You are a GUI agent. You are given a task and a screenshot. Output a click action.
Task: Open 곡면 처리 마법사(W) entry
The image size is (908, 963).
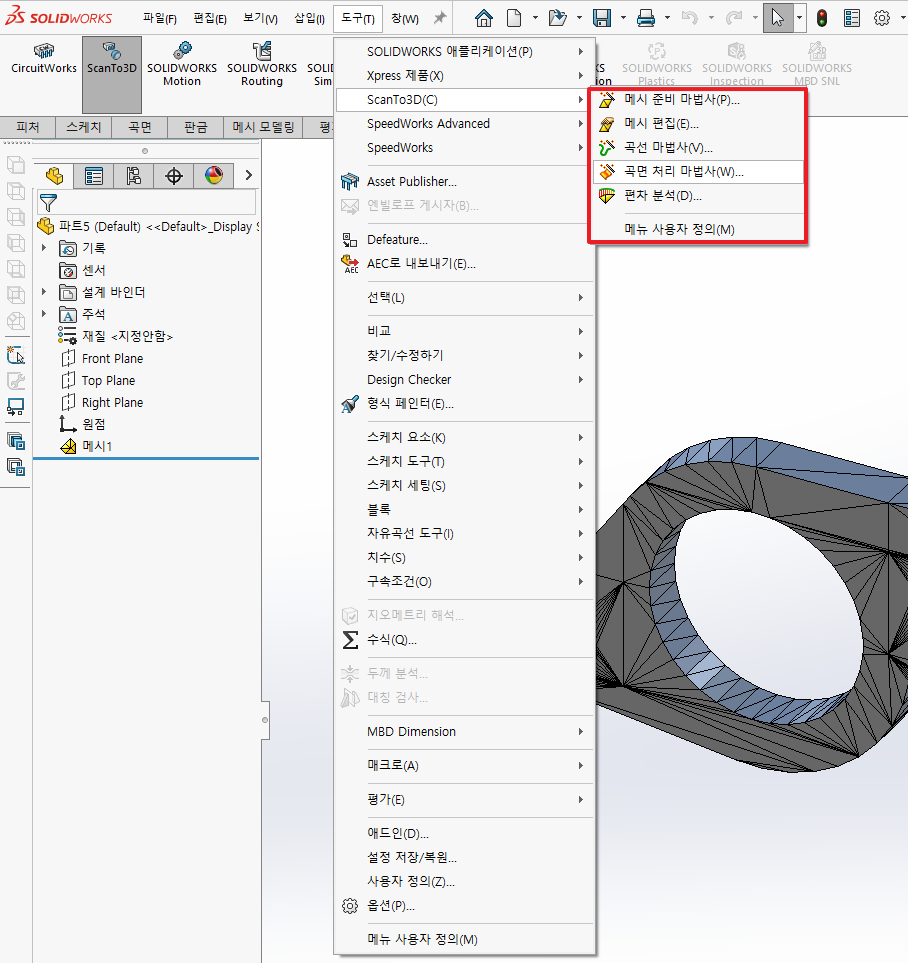pos(698,172)
